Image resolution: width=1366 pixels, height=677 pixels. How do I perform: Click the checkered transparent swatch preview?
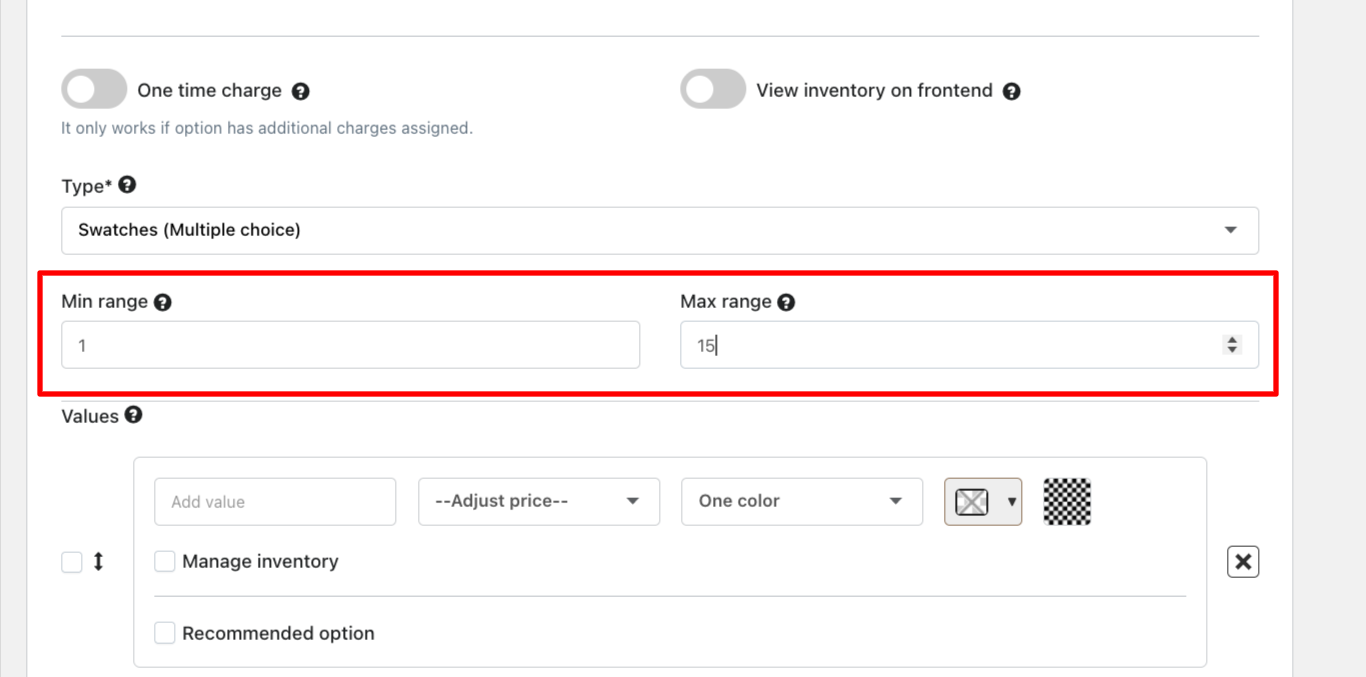tap(1067, 501)
